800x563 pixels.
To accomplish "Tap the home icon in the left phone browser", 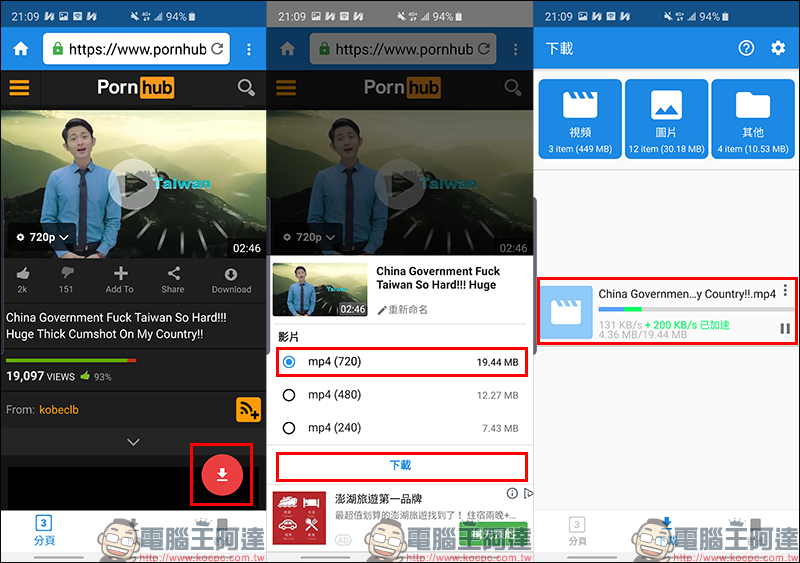I will point(21,49).
